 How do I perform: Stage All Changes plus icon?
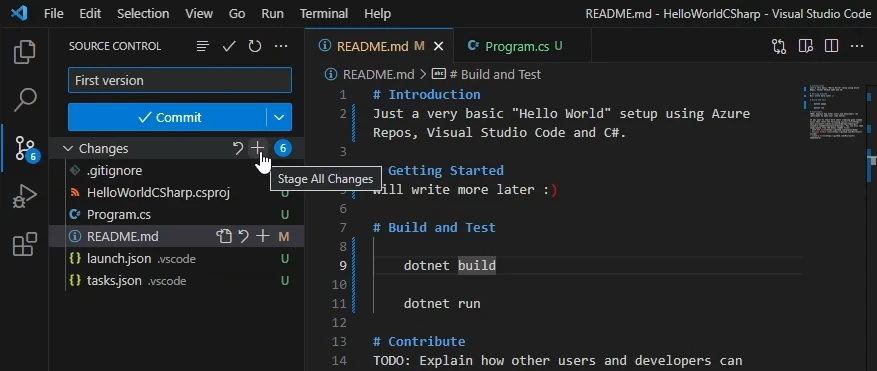(x=257, y=148)
